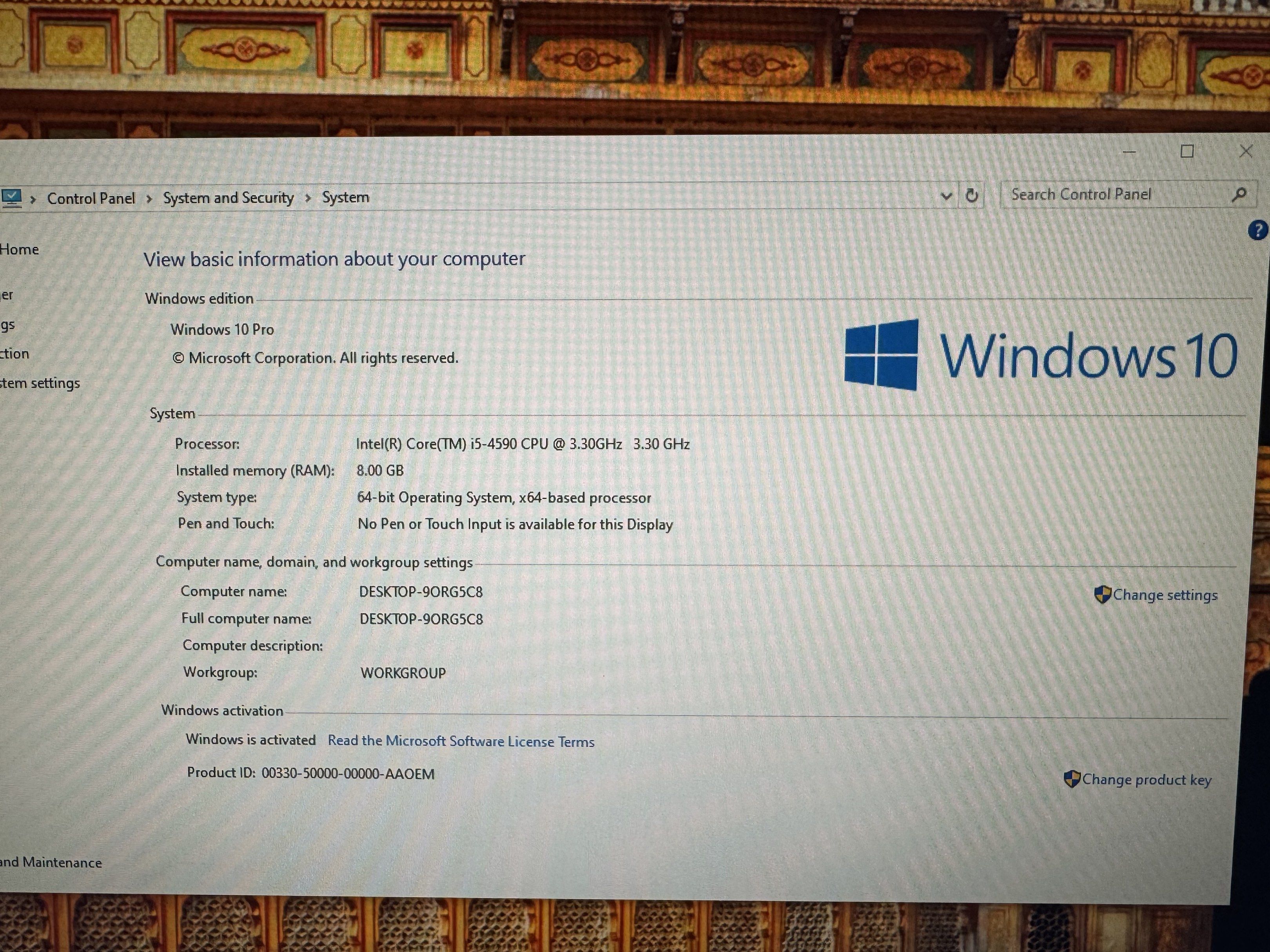Click the shield icon beside Change product key

tap(1071, 779)
